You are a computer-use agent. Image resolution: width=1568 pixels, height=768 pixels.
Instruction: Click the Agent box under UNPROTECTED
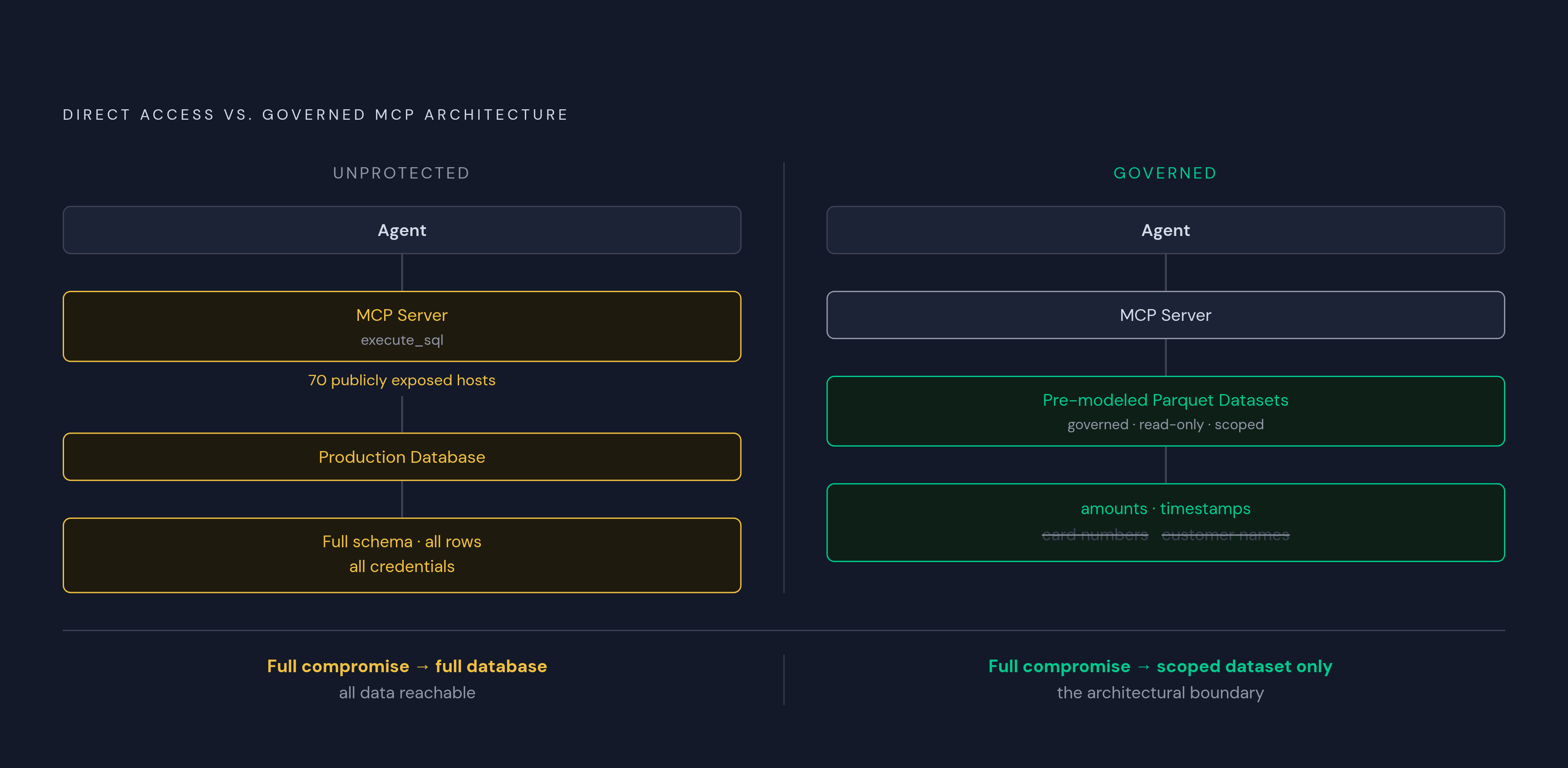coord(402,230)
